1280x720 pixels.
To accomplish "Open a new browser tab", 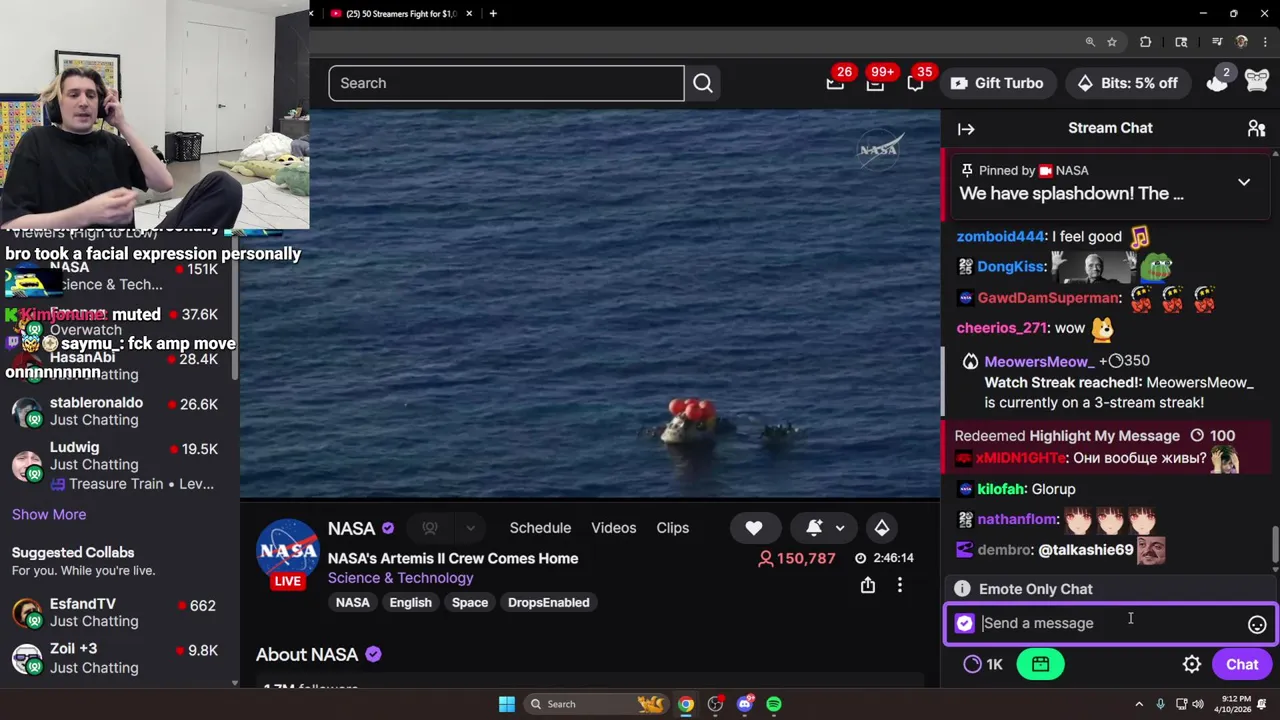I will [x=493, y=14].
